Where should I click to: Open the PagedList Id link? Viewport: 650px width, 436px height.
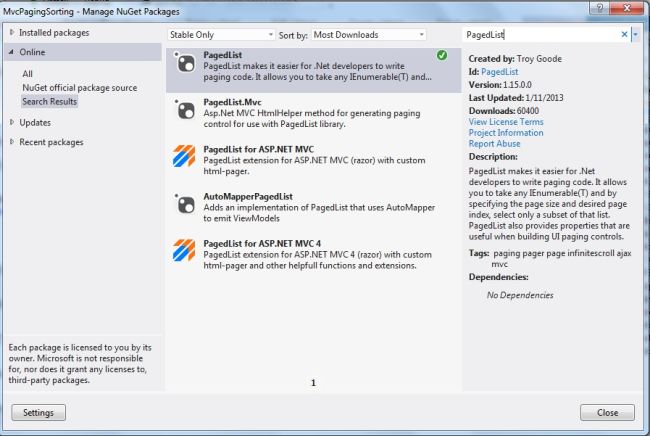[500, 72]
